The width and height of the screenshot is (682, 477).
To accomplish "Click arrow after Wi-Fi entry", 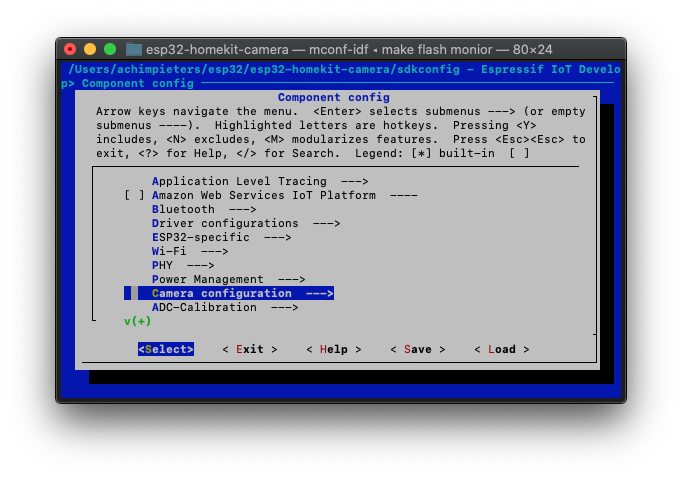I will pyautogui.click(x=214, y=251).
